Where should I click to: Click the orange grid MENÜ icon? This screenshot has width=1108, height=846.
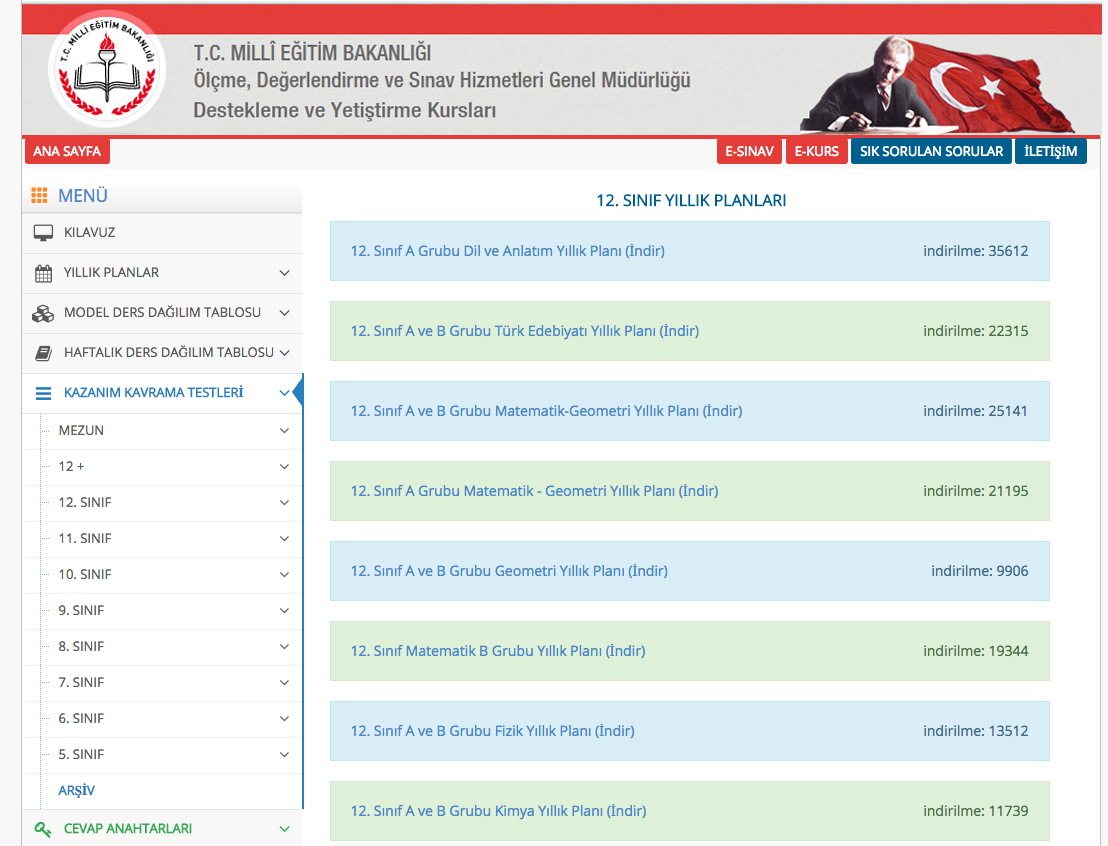40,196
